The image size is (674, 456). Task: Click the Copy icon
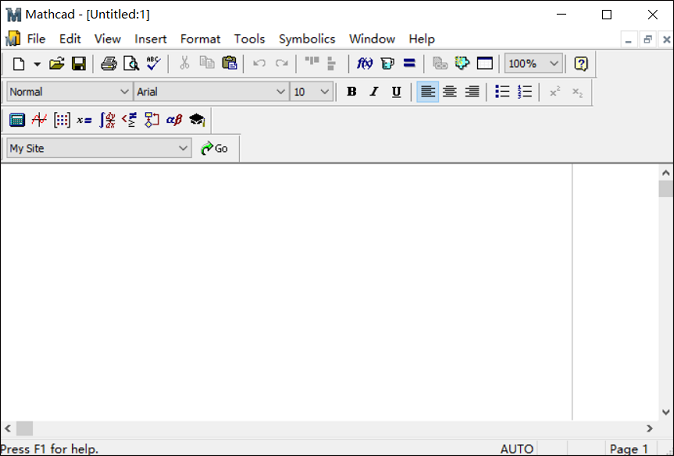click(x=207, y=63)
